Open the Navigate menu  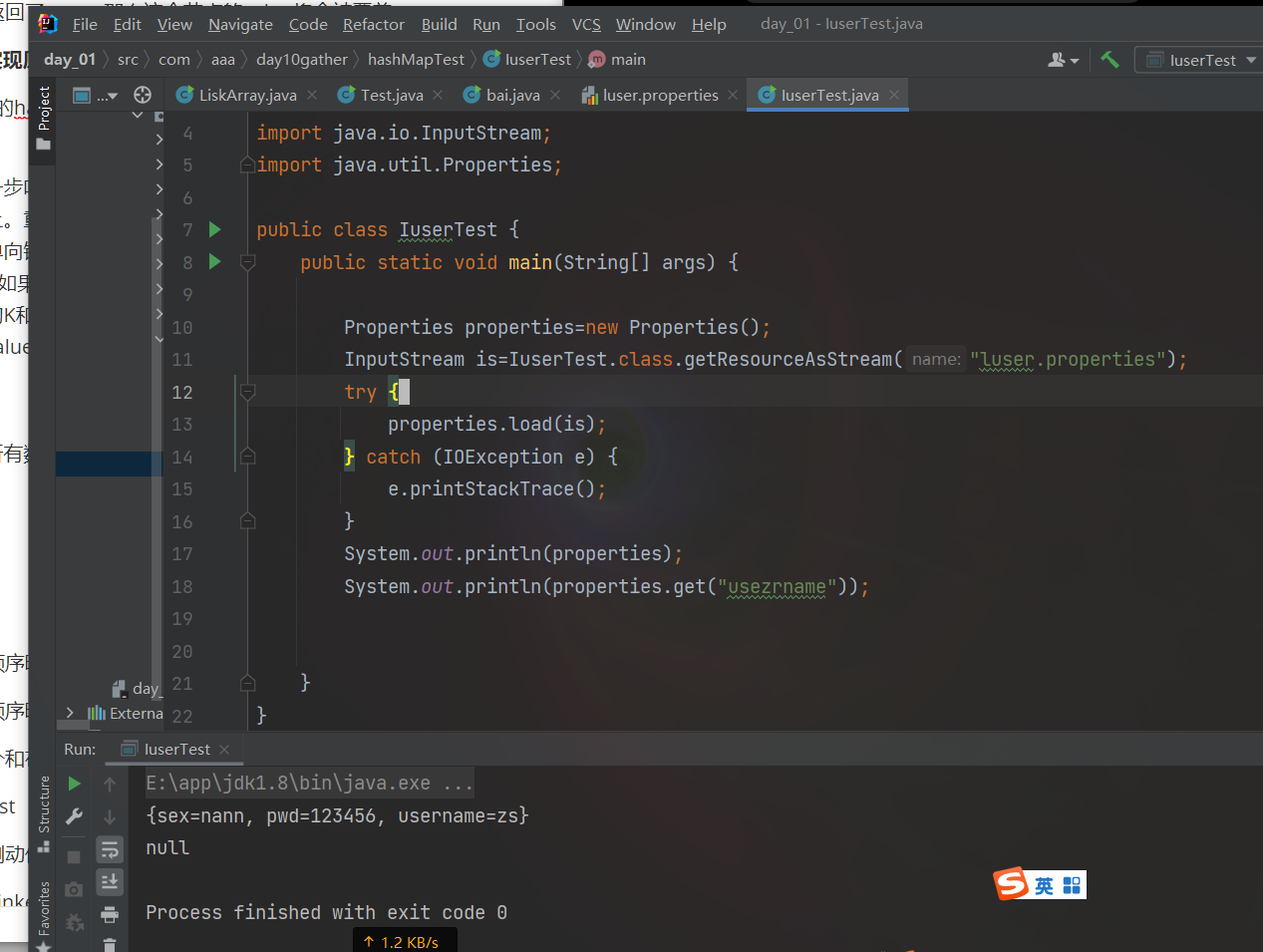[240, 24]
